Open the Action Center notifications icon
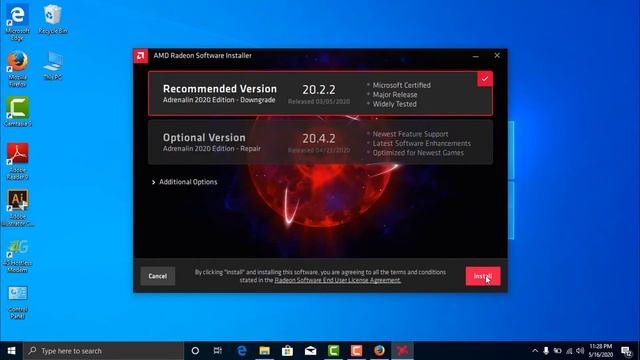The width and height of the screenshot is (640, 360). 627,351
